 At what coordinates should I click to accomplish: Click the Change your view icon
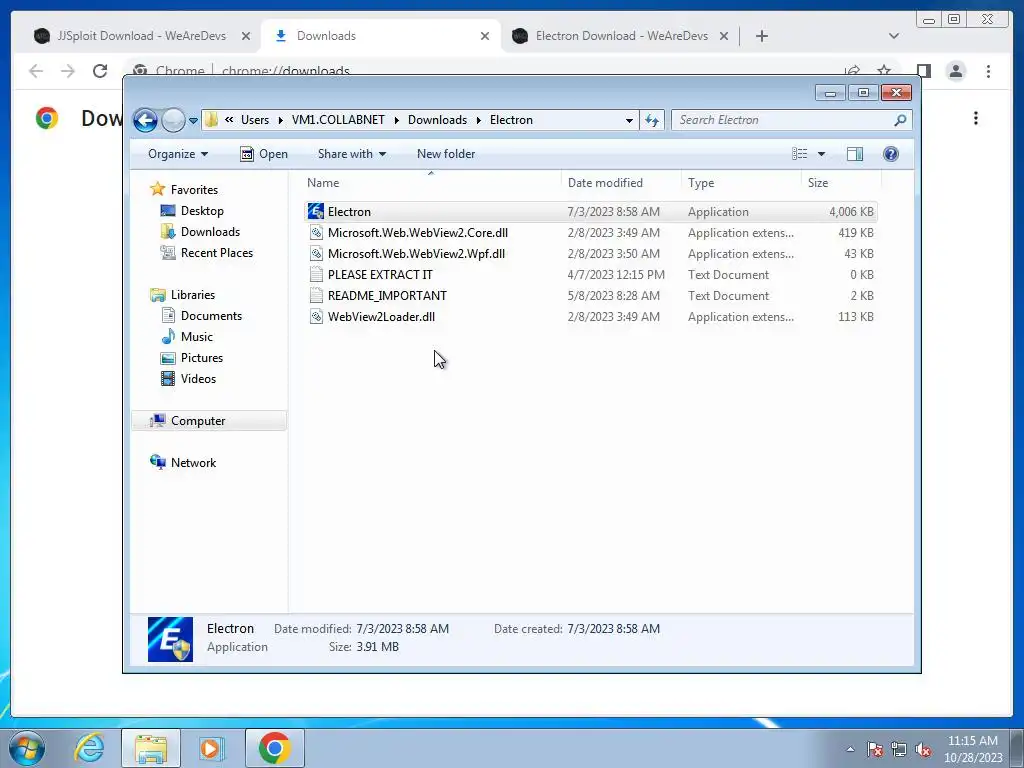click(x=800, y=154)
